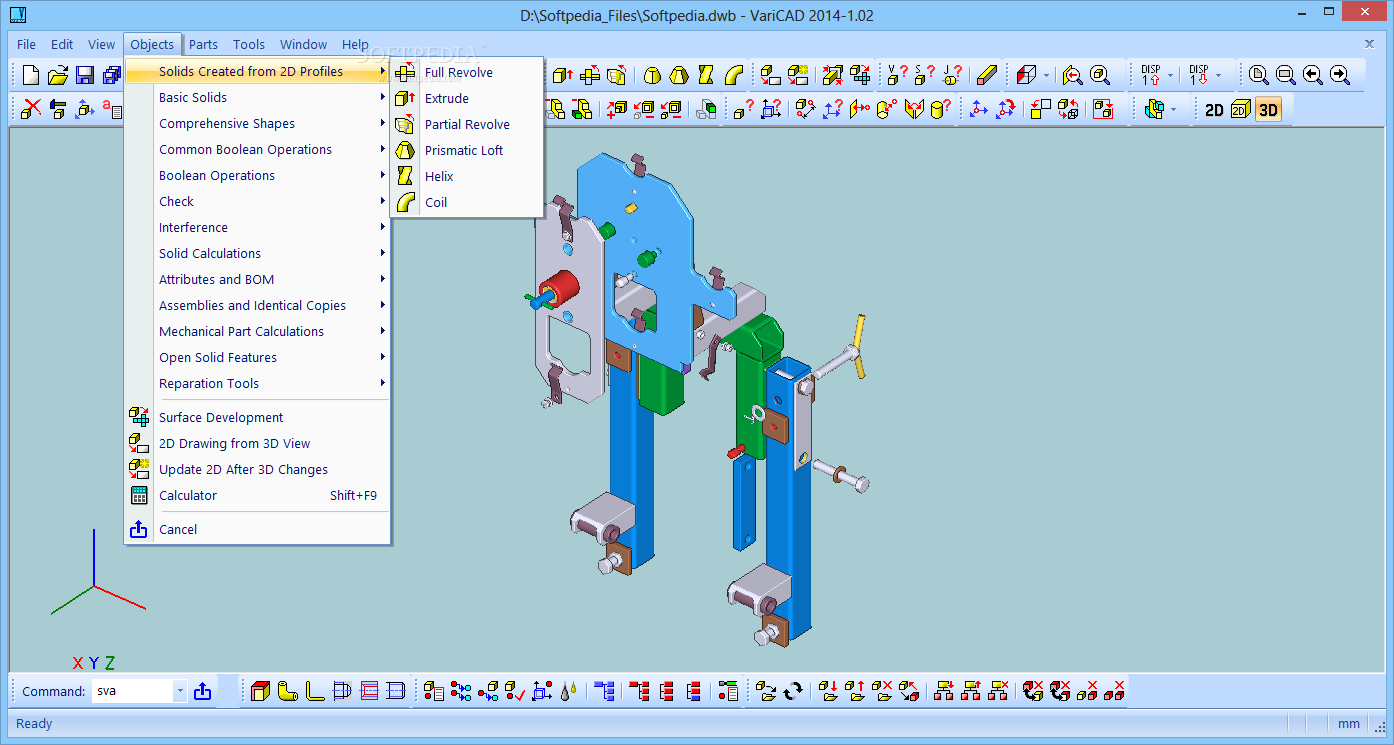
Task: Save the drawing with the floppy icon
Action: click(x=85, y=75)
